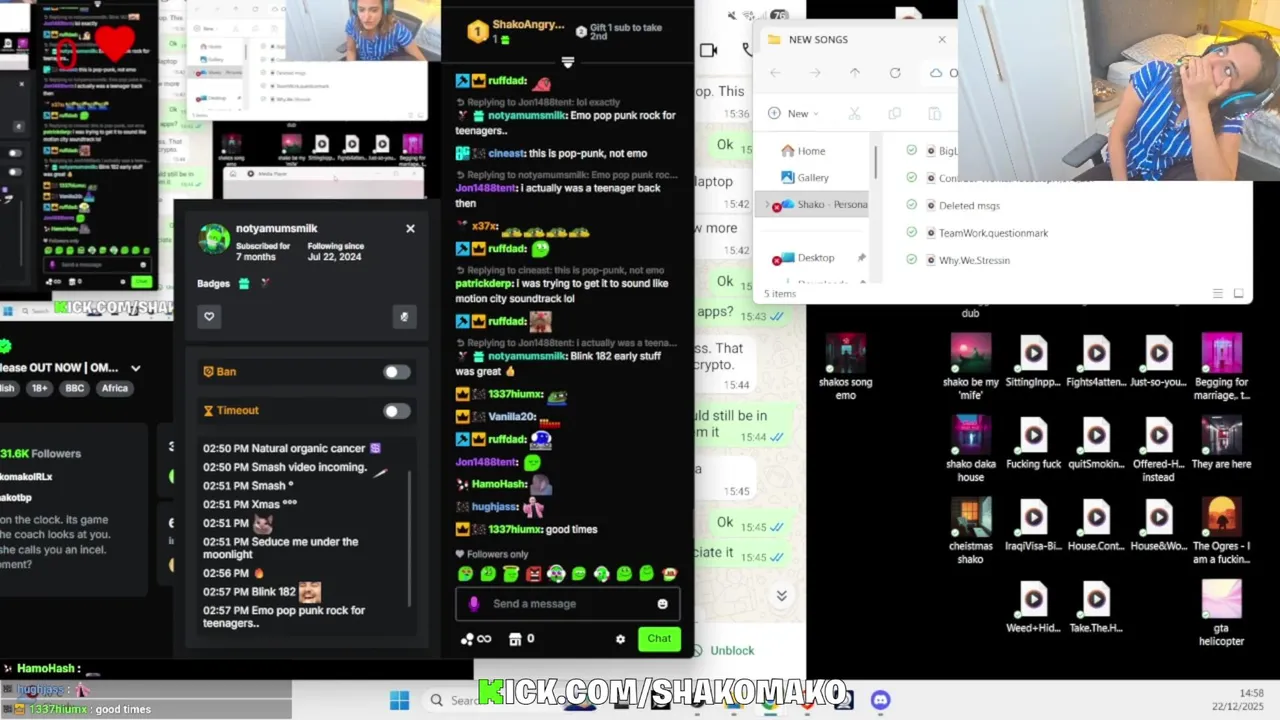The height and width of the screenshot is (720, 1280).
Task: Click the Paste icon in Explorer toolbar
Action: 934,113
